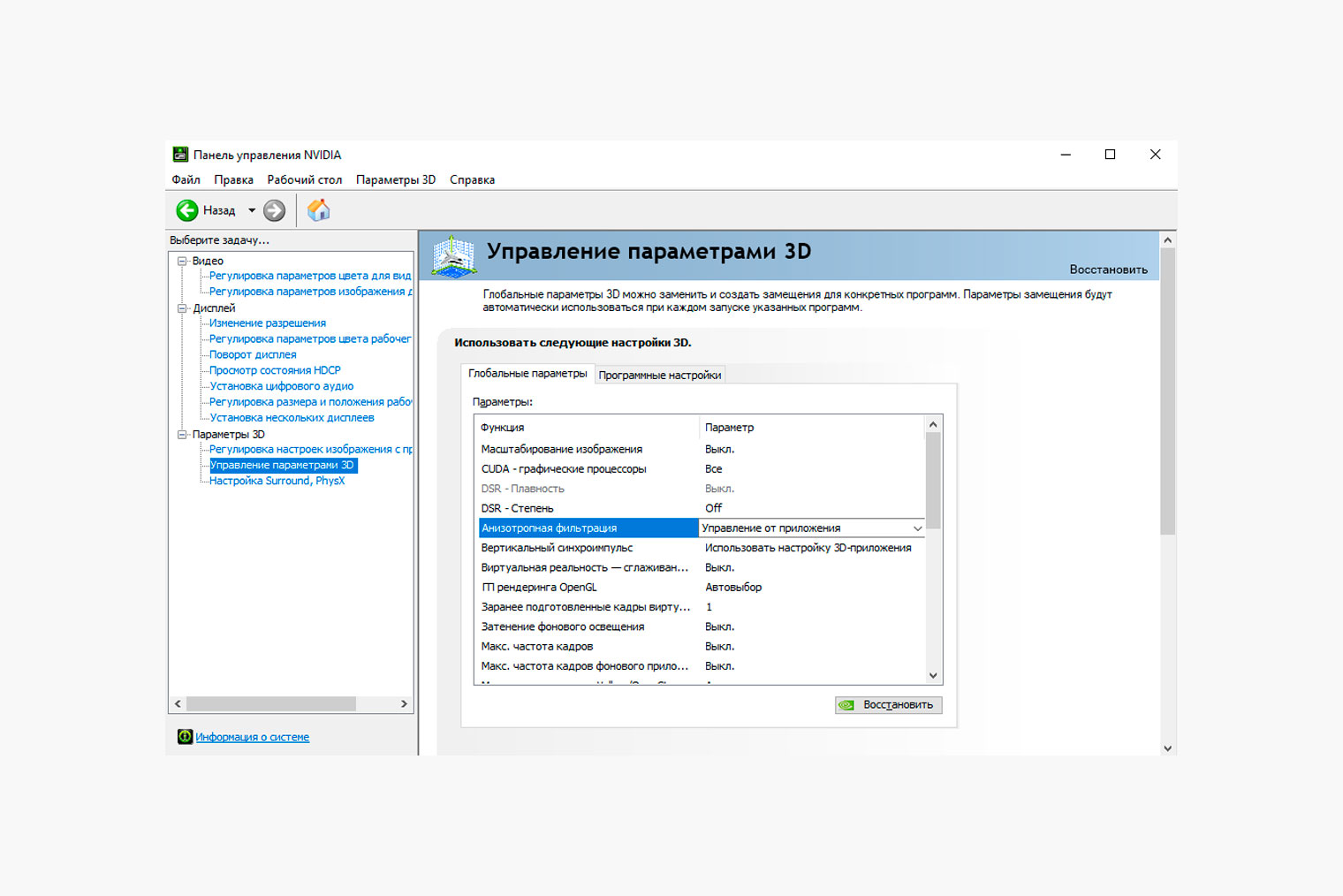Screen dimensions: 1343x896
Task: Click the task tree left scroll arrow
Action: coord(178,704)
